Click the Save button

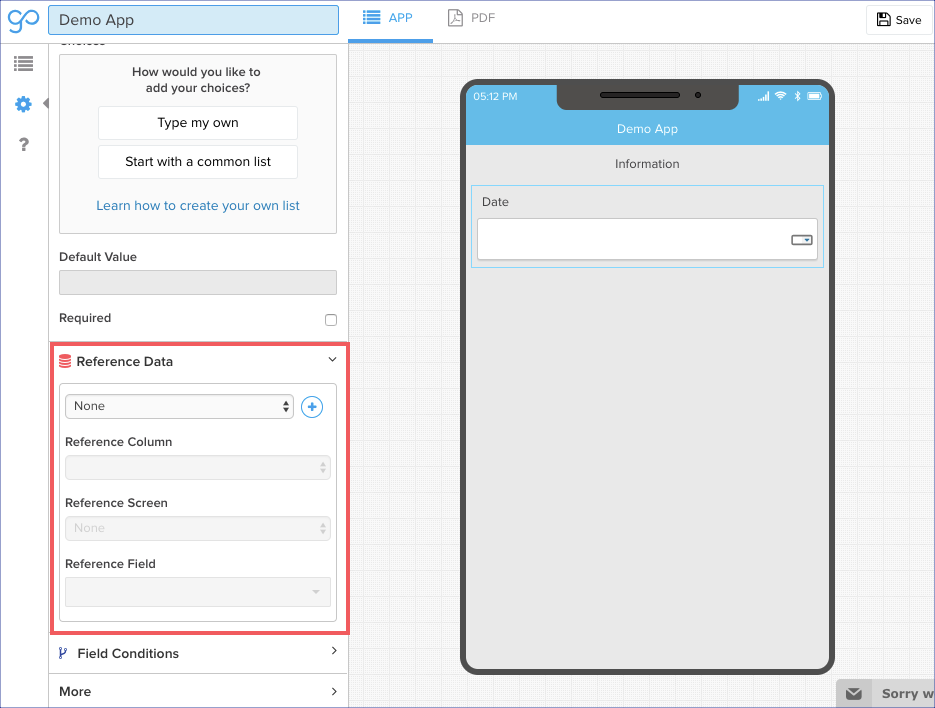click(x=898, y=20)
